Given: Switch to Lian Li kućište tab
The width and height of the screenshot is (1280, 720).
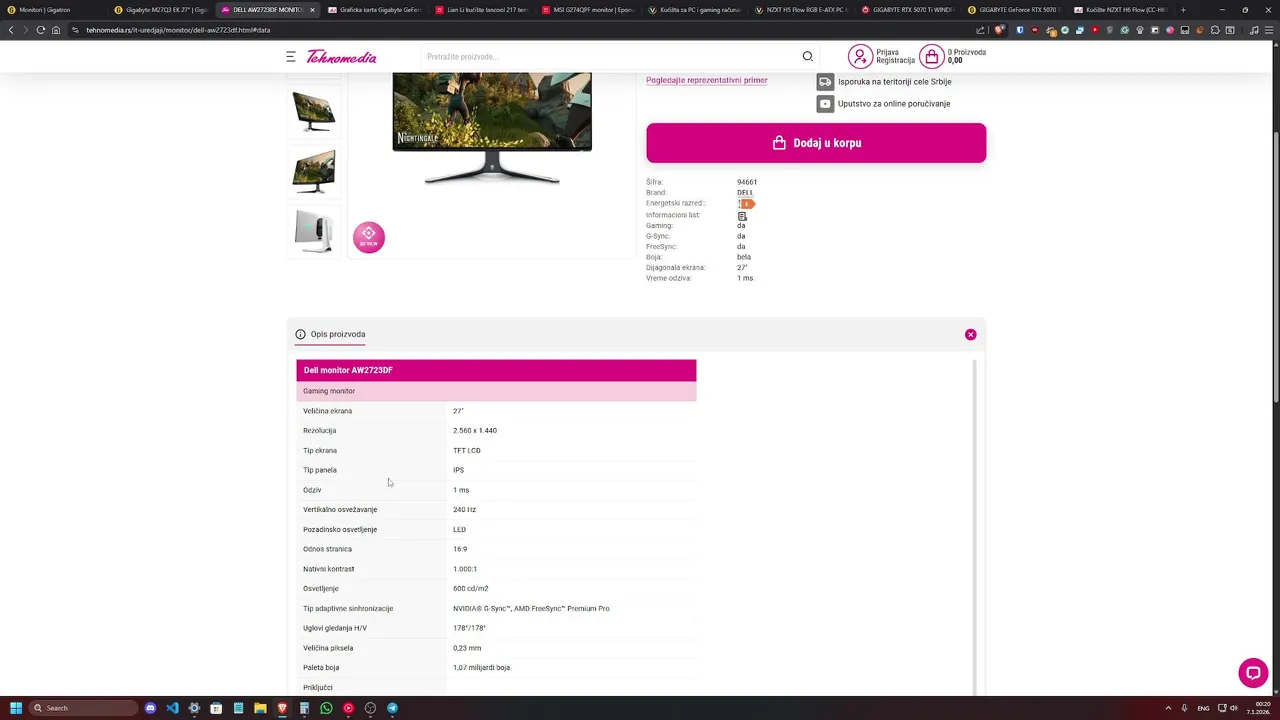Looking at the screenshot, I should click(x=481, y=10).
